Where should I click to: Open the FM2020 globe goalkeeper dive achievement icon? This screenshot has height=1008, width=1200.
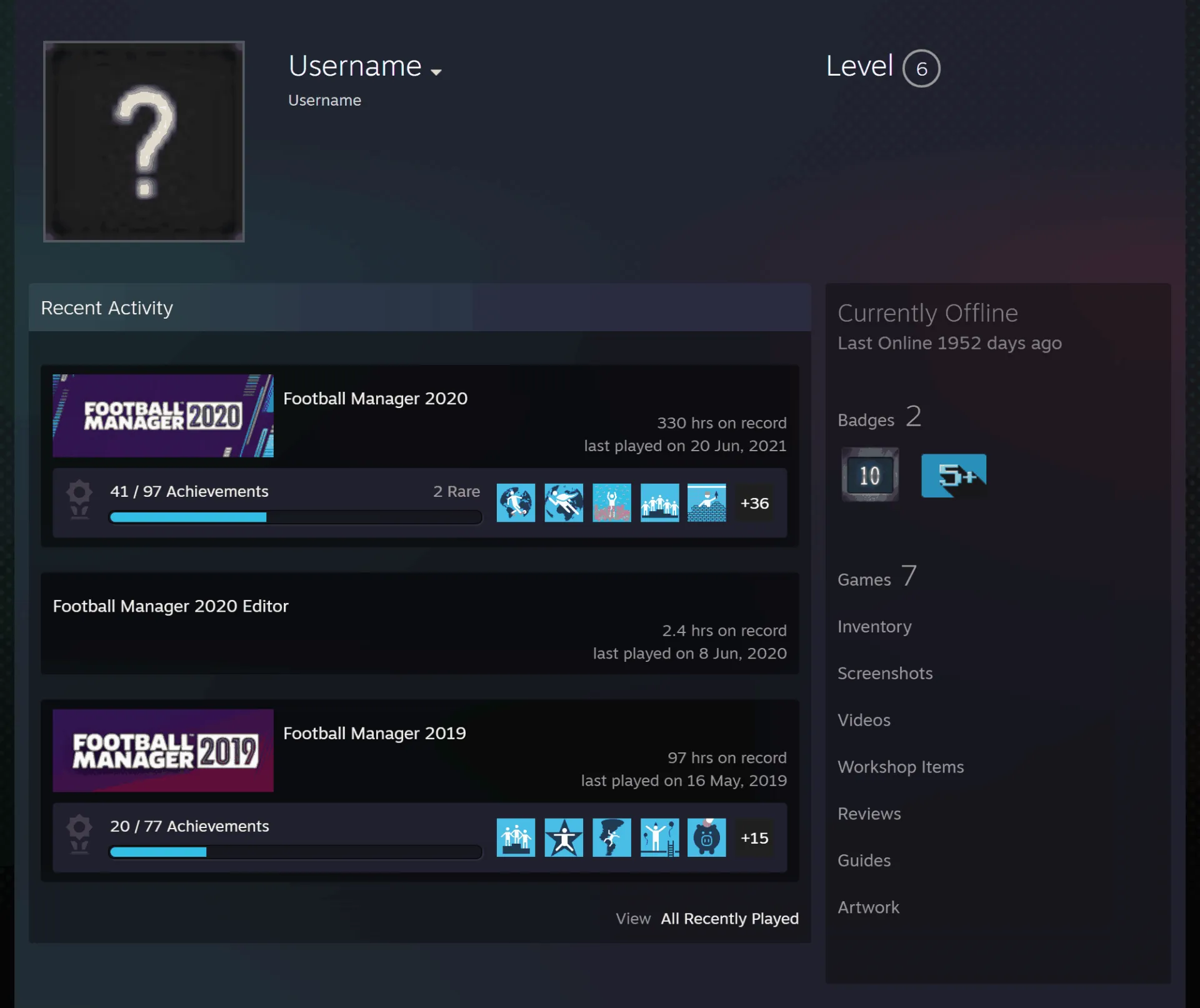pyautogui.click(x=564, y=502)
